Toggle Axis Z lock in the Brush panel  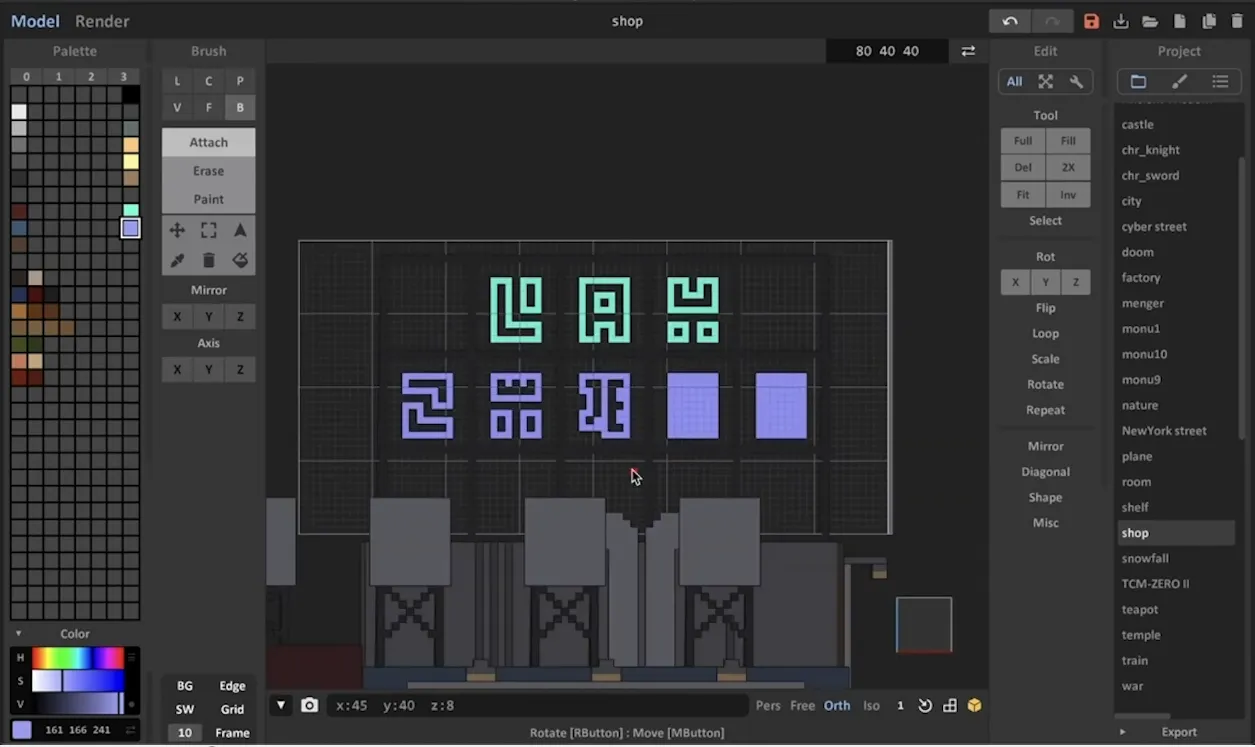[240, 369]
